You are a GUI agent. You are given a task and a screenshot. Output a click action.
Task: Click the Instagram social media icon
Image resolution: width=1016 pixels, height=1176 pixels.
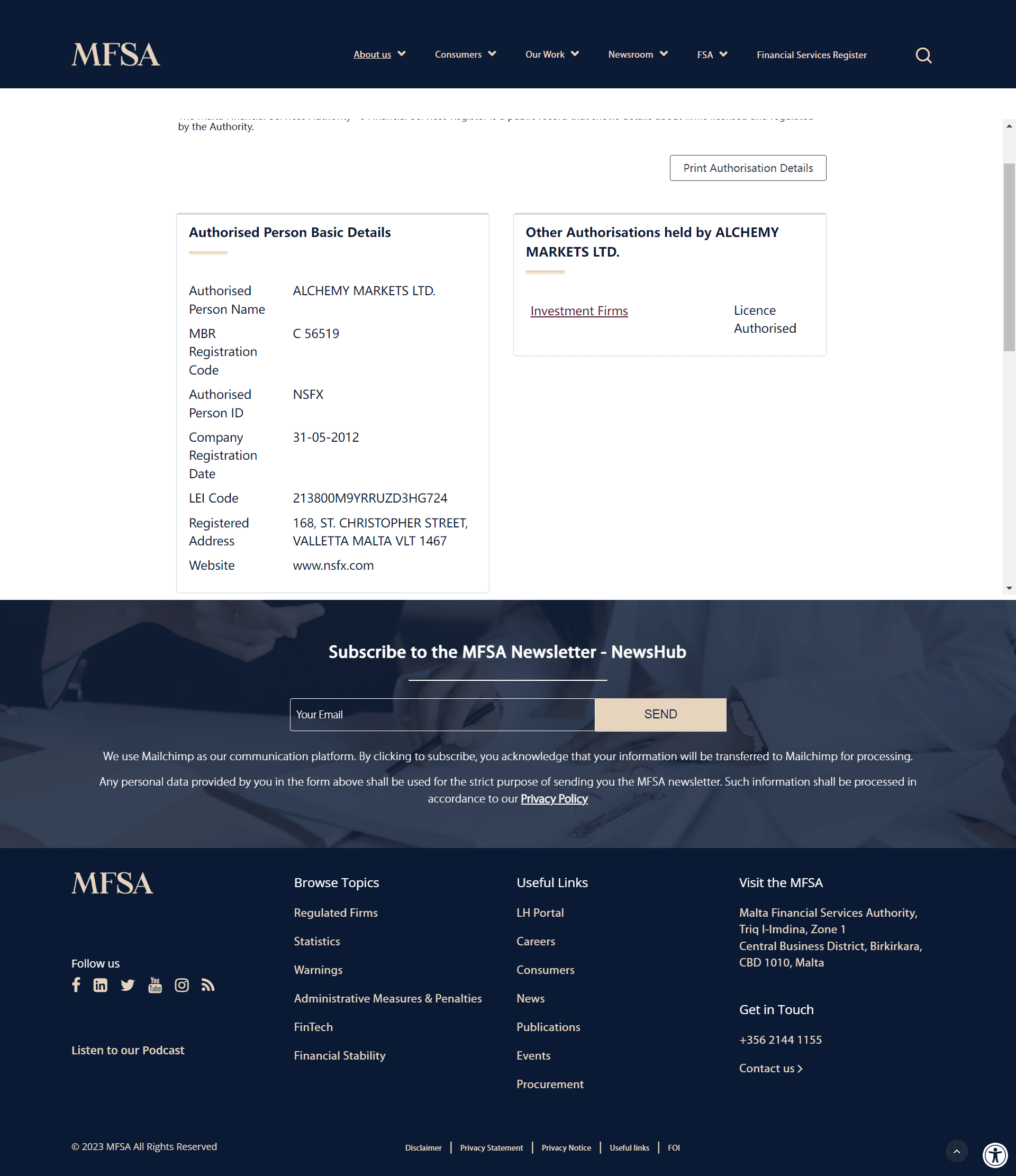coord(181,985)
